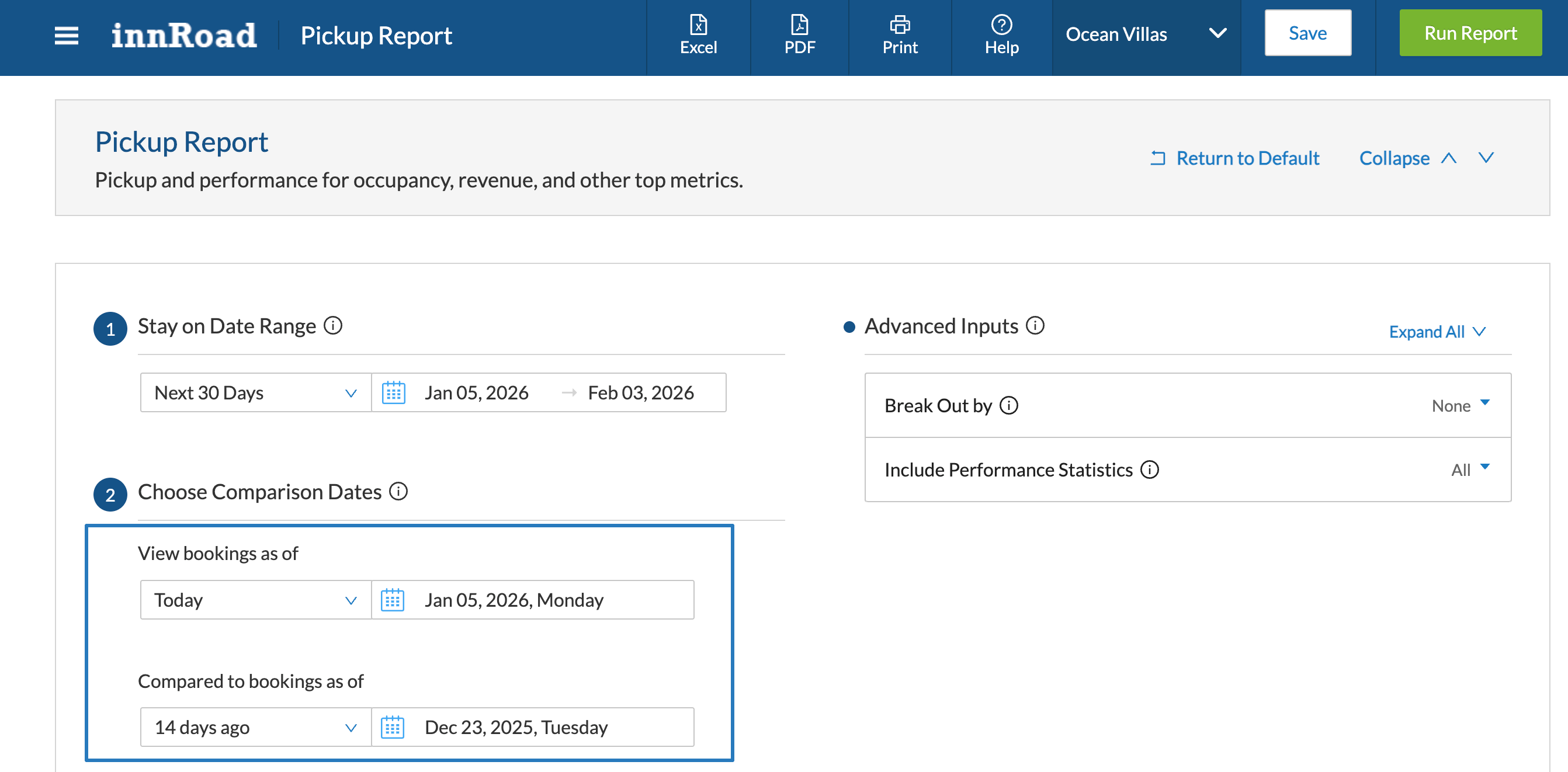Open the 14 days ago dropdown
Image resolution: width=1568 pixels, height=772 pixels.
pyautogui.click(x=255, y=727)
